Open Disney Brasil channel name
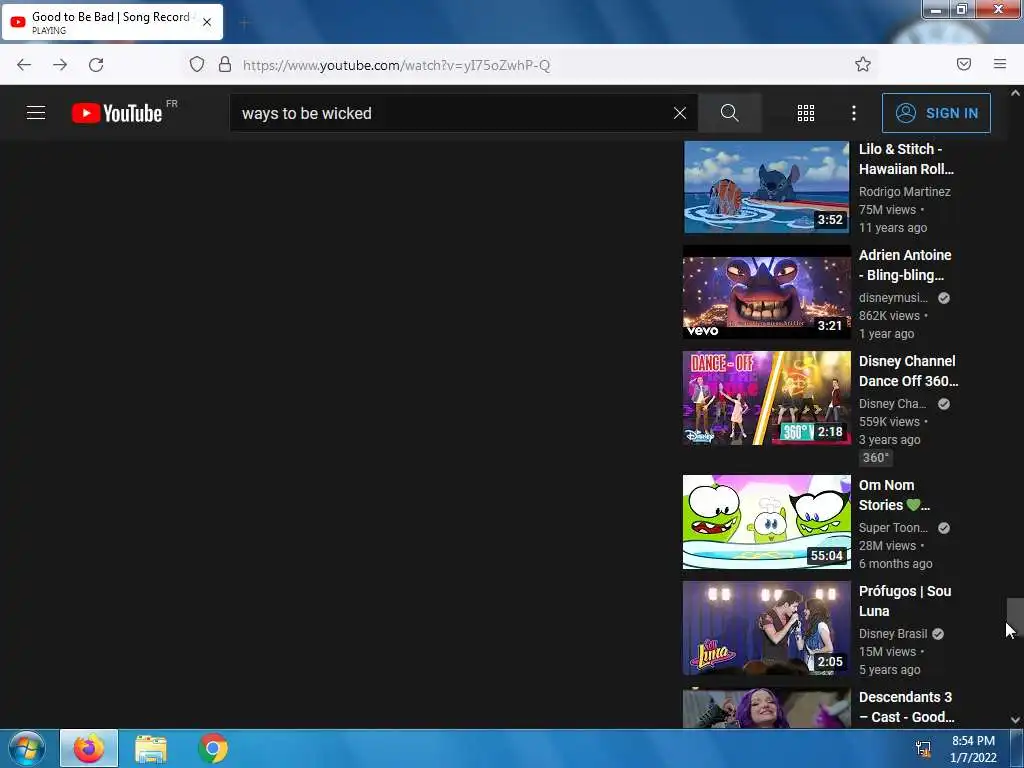 (x=893, y=633)
